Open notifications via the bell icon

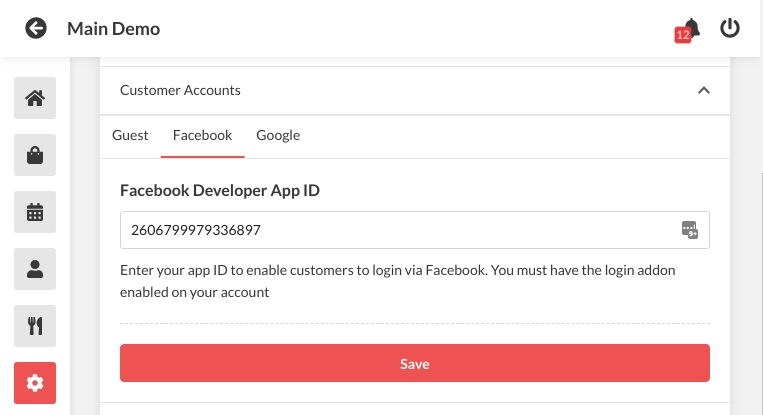(690, 28)
